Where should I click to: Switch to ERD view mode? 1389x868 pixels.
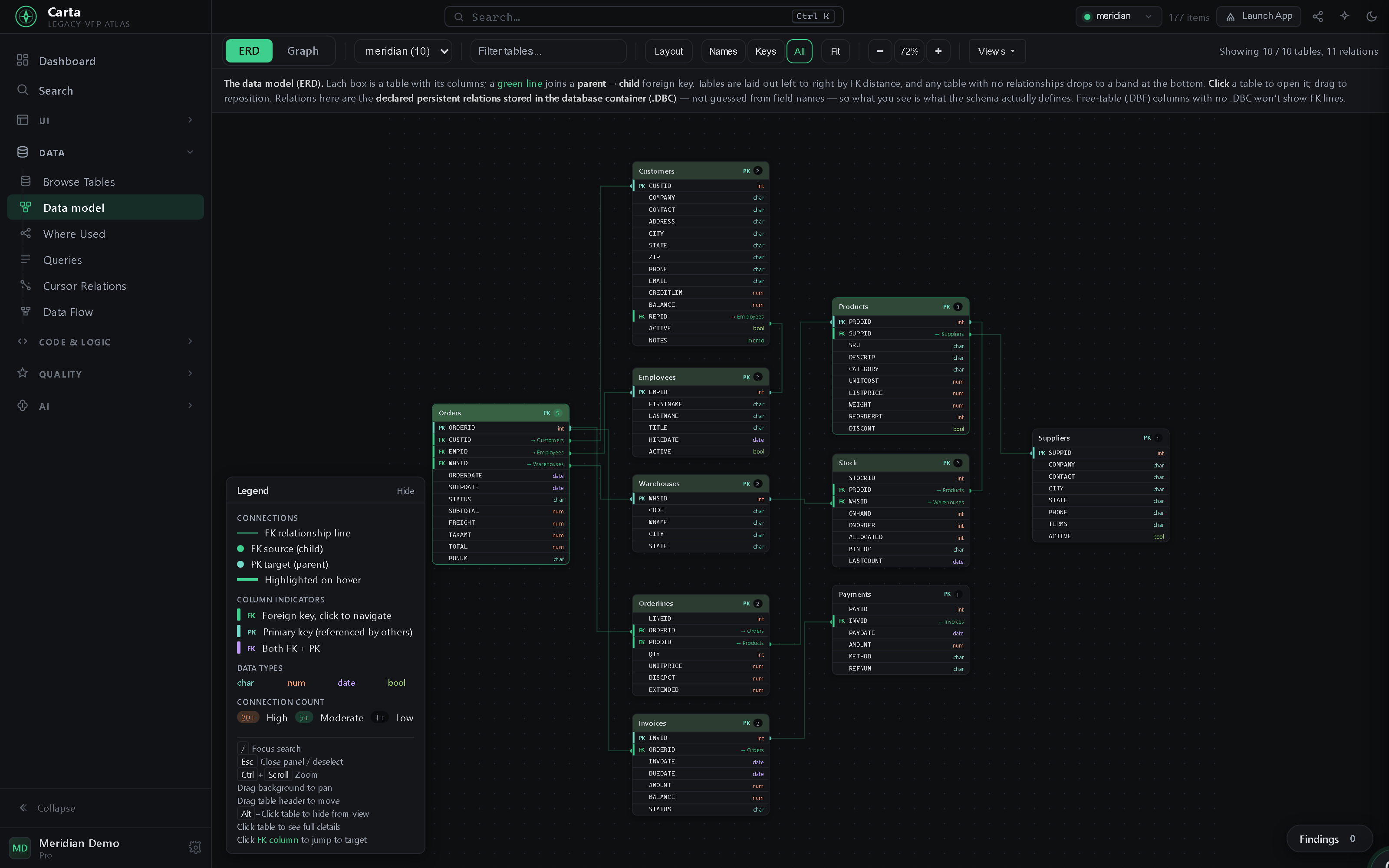point(249,51)
